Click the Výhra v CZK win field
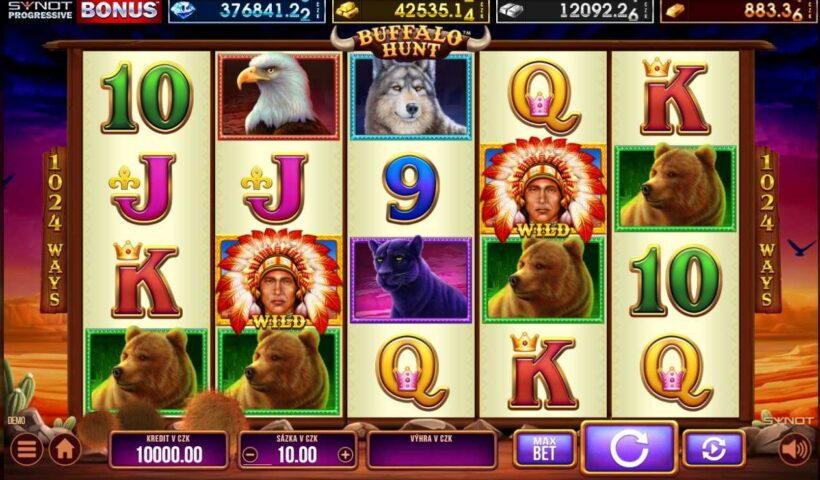This screenshot has width=820, height=480. (x=431, y=449)
